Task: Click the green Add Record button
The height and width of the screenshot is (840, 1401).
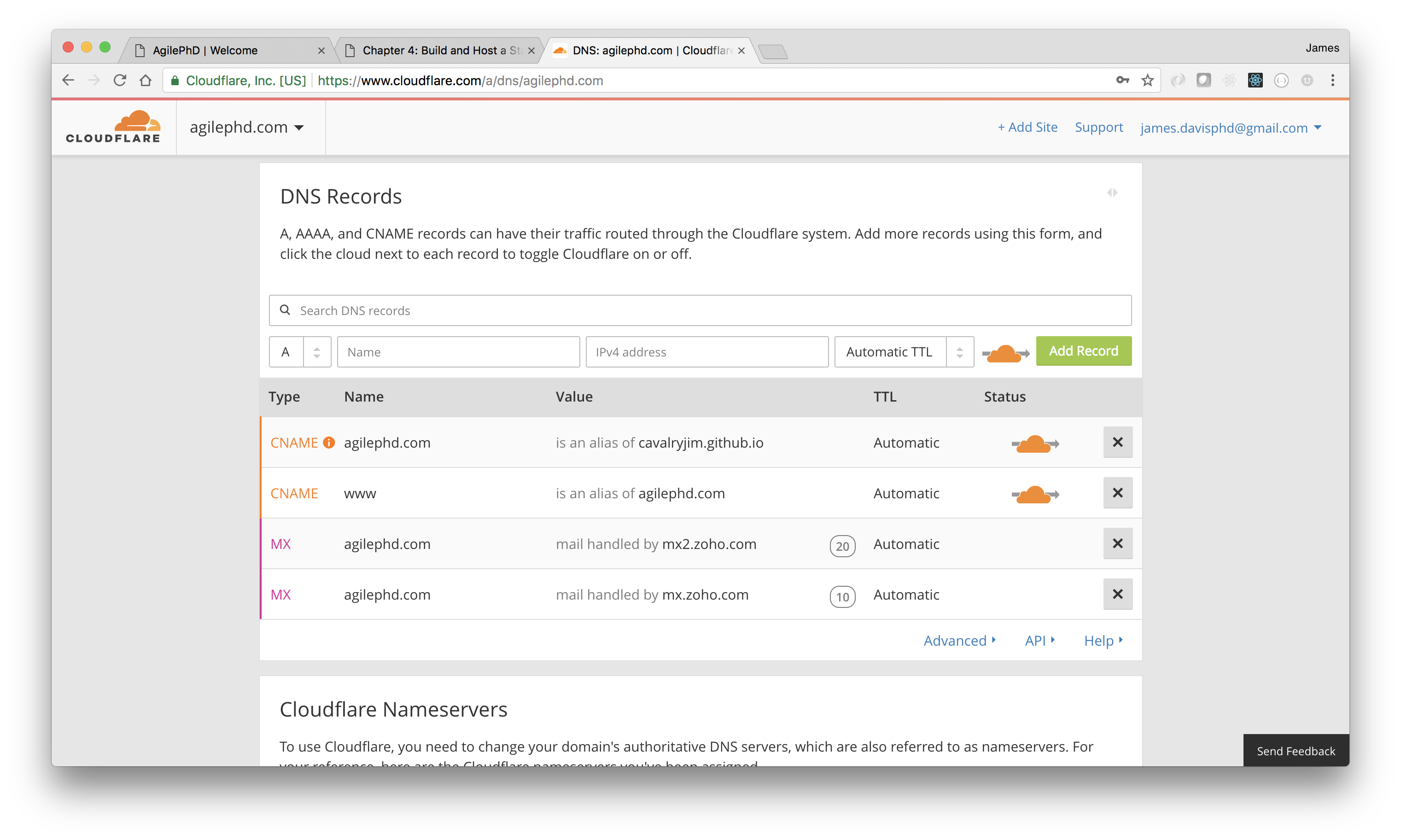Action: [x=1083, y=351]
